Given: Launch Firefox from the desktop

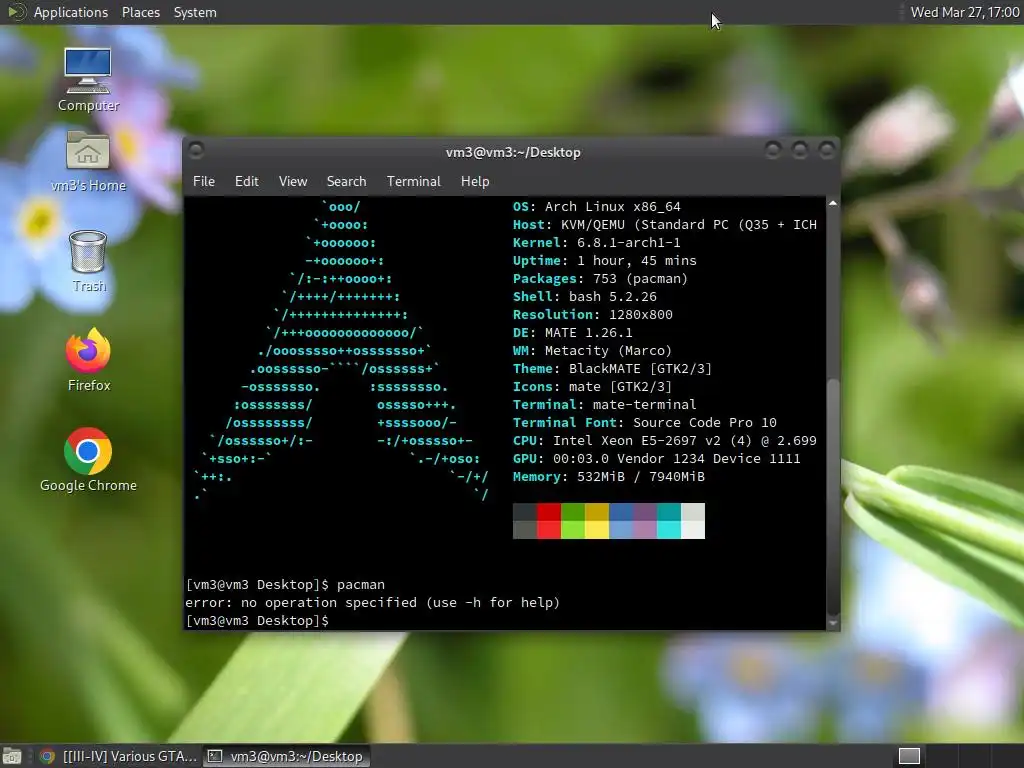Looking at the screenshot, I should (x=88, y=360).
